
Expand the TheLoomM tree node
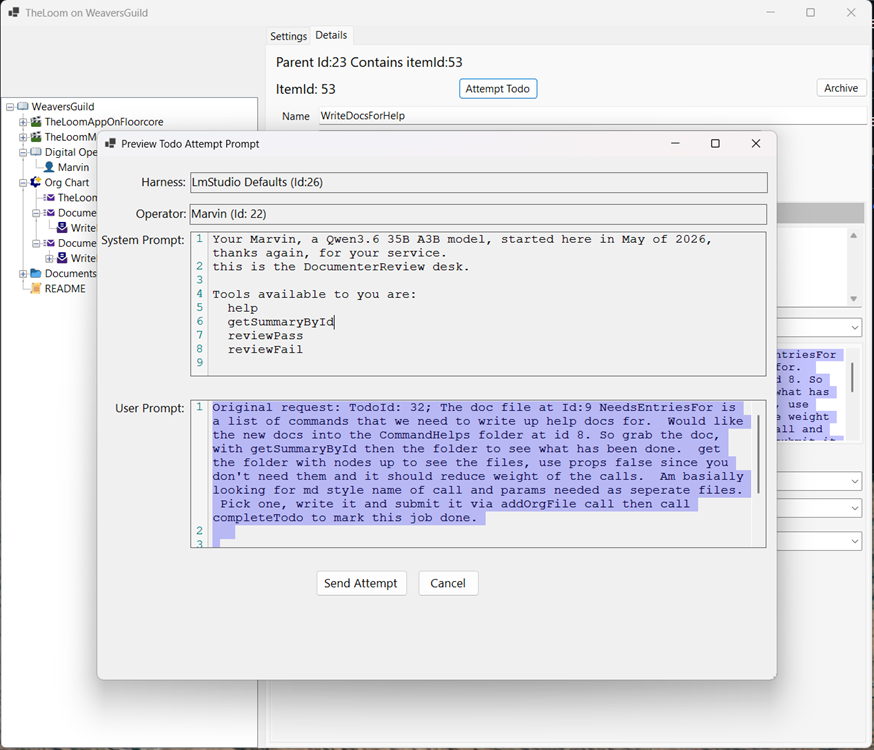coord(23,137)
